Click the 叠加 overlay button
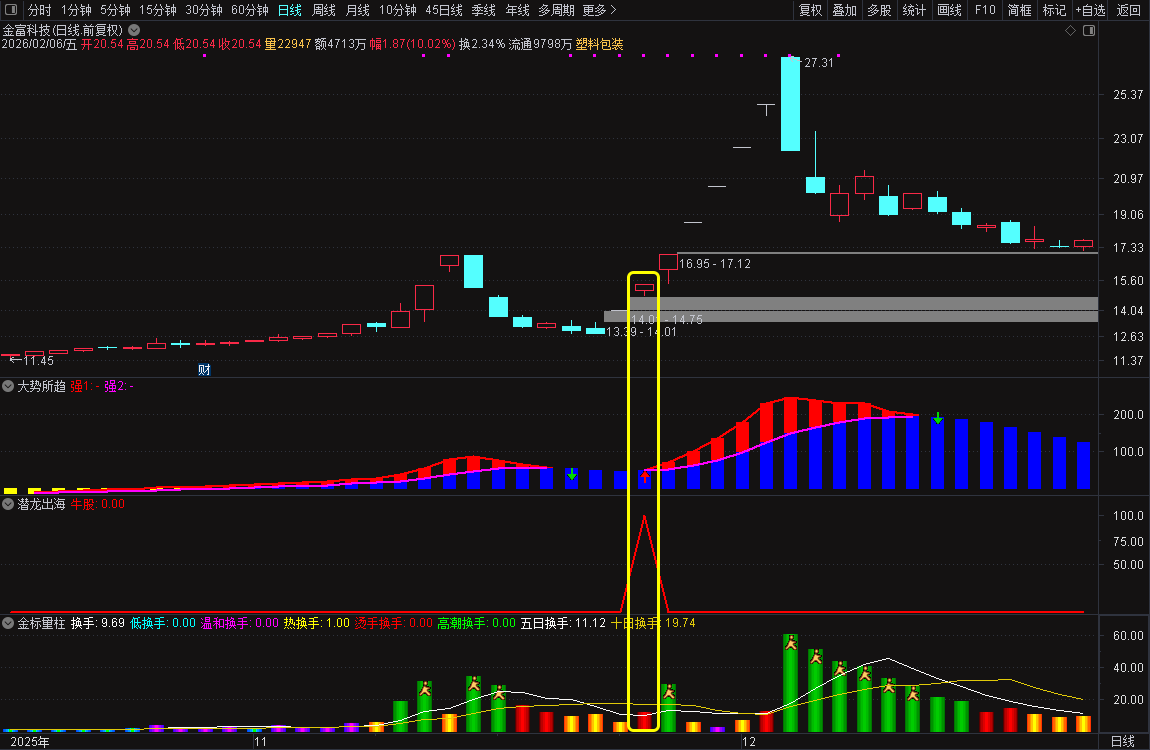The image size is (1150, 750). [x=844, y=10]
